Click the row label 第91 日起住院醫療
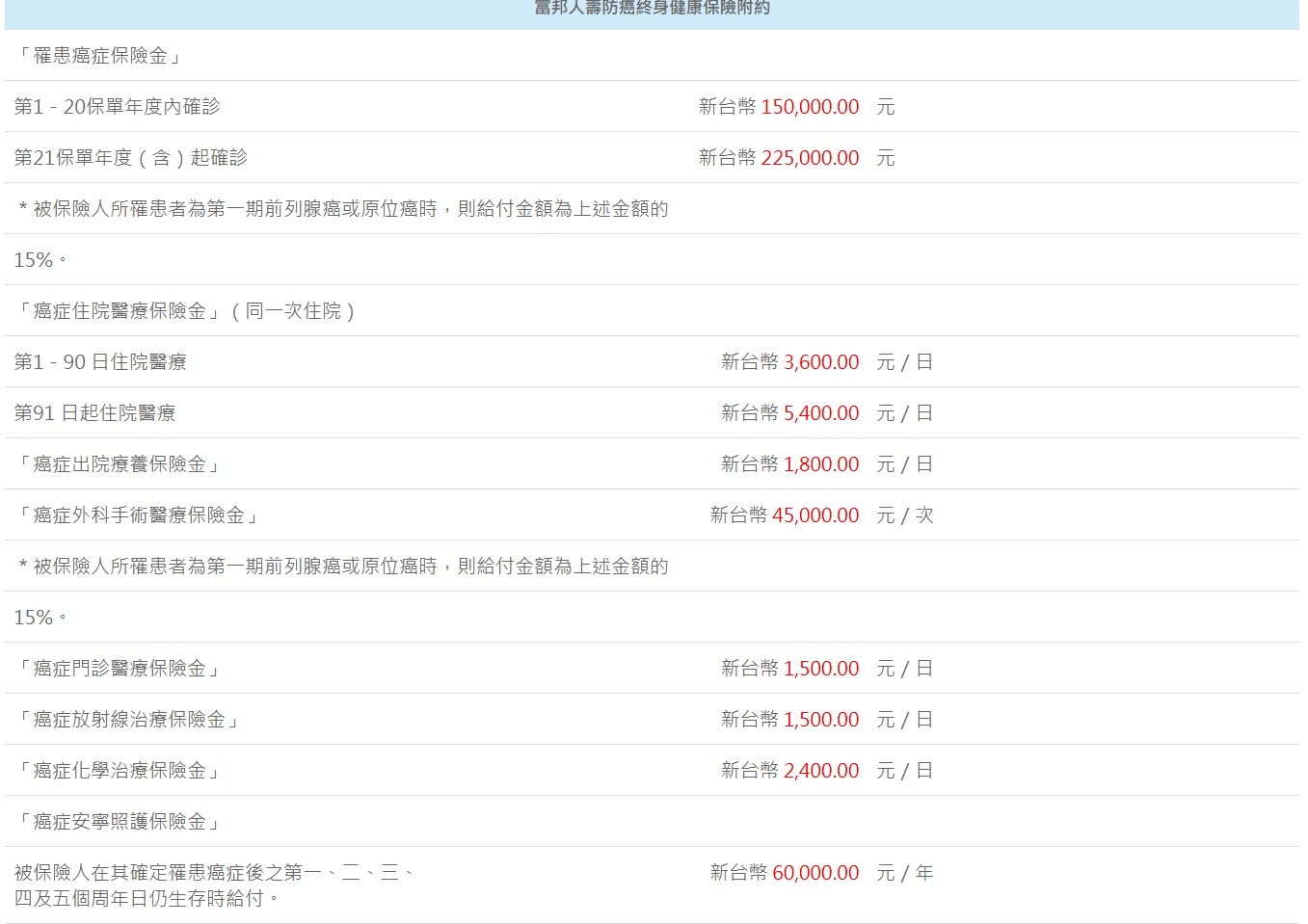Image resolution: width=1308 pixels, height=924 pixels. [x=94, y=413]
